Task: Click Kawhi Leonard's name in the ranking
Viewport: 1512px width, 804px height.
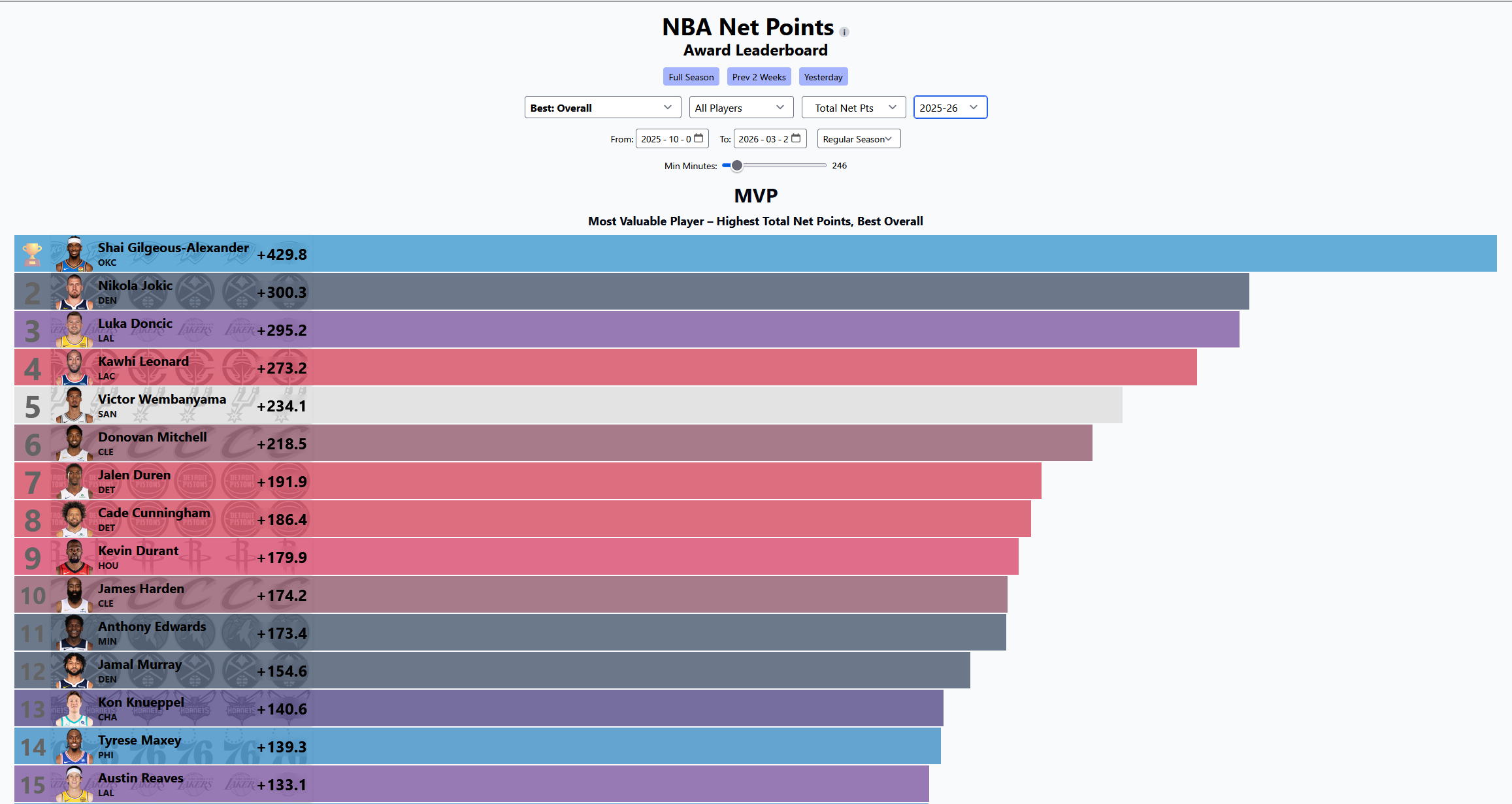Action: 143,361
